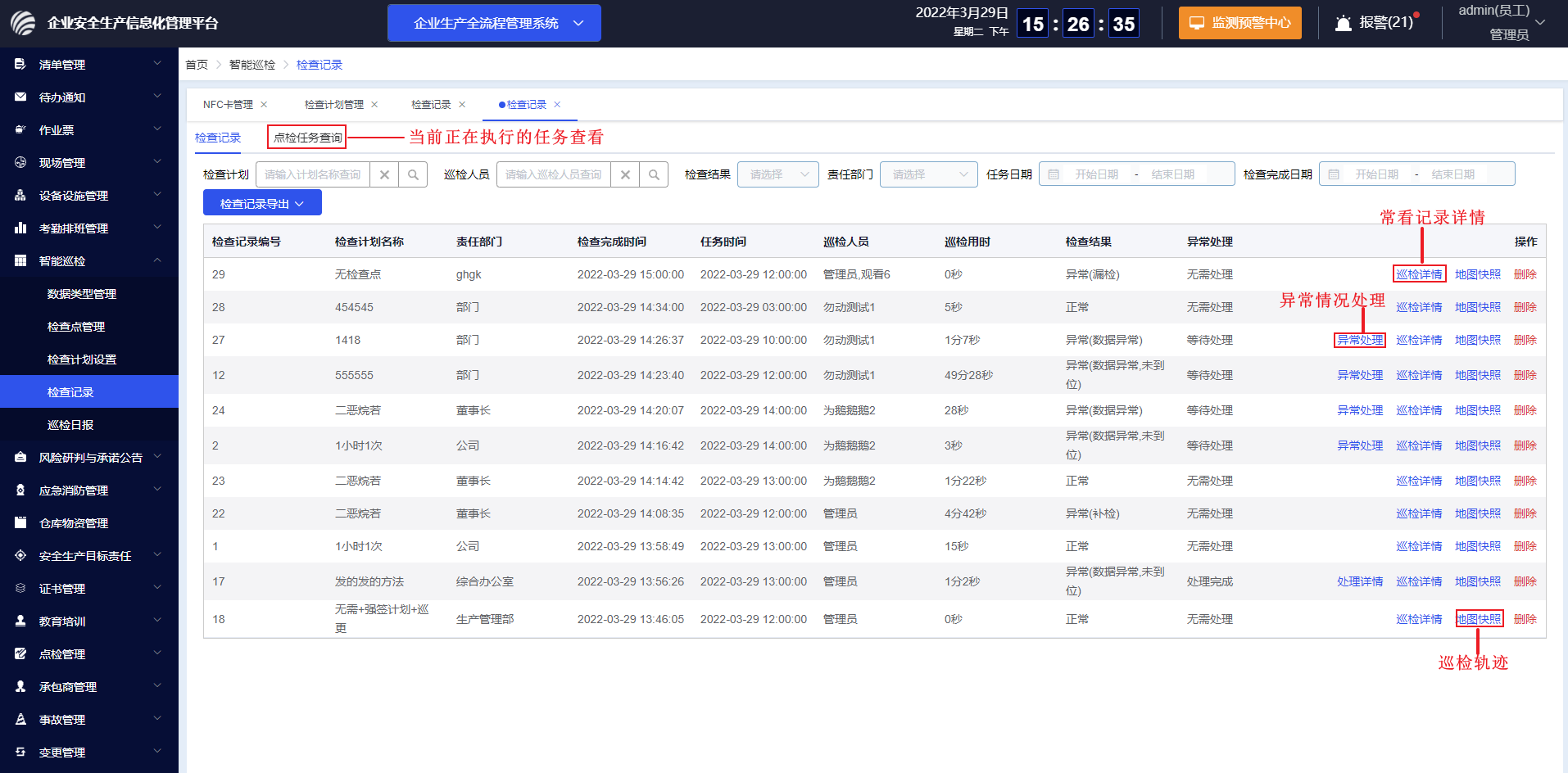The width and height of the screenshot is (1568, 773).
Task: Click 异常处理 for record 24
Action: (x=1360, y=410)
